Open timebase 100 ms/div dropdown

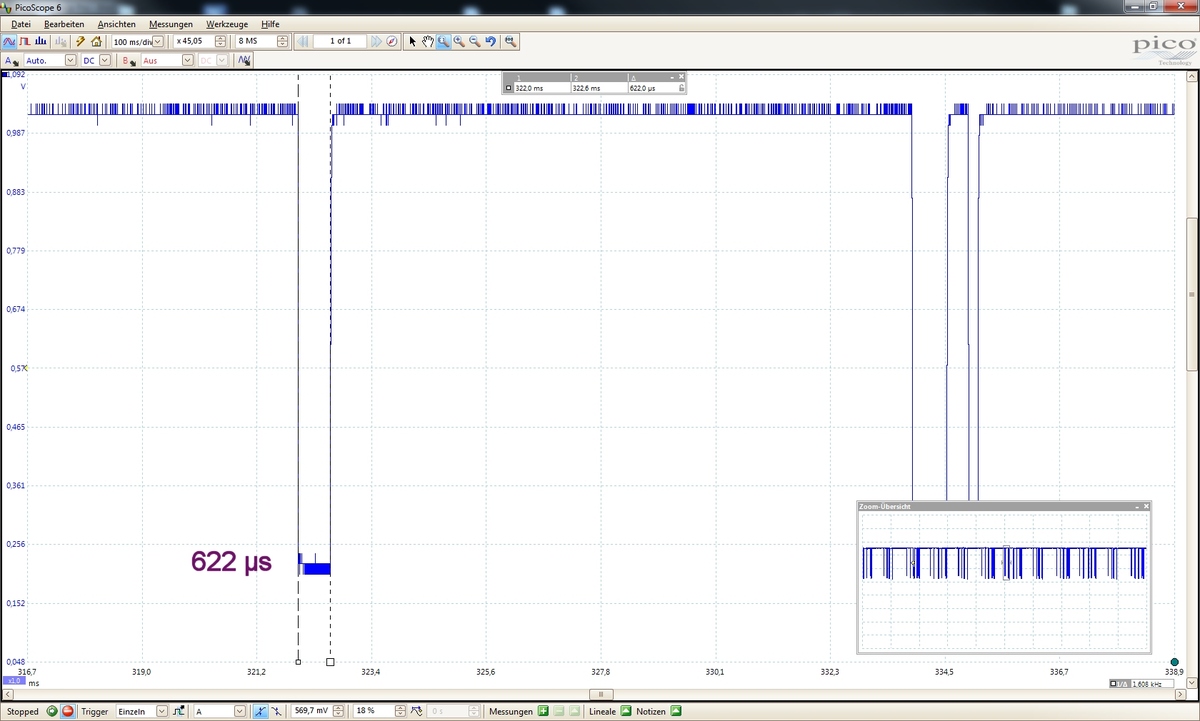157,41
